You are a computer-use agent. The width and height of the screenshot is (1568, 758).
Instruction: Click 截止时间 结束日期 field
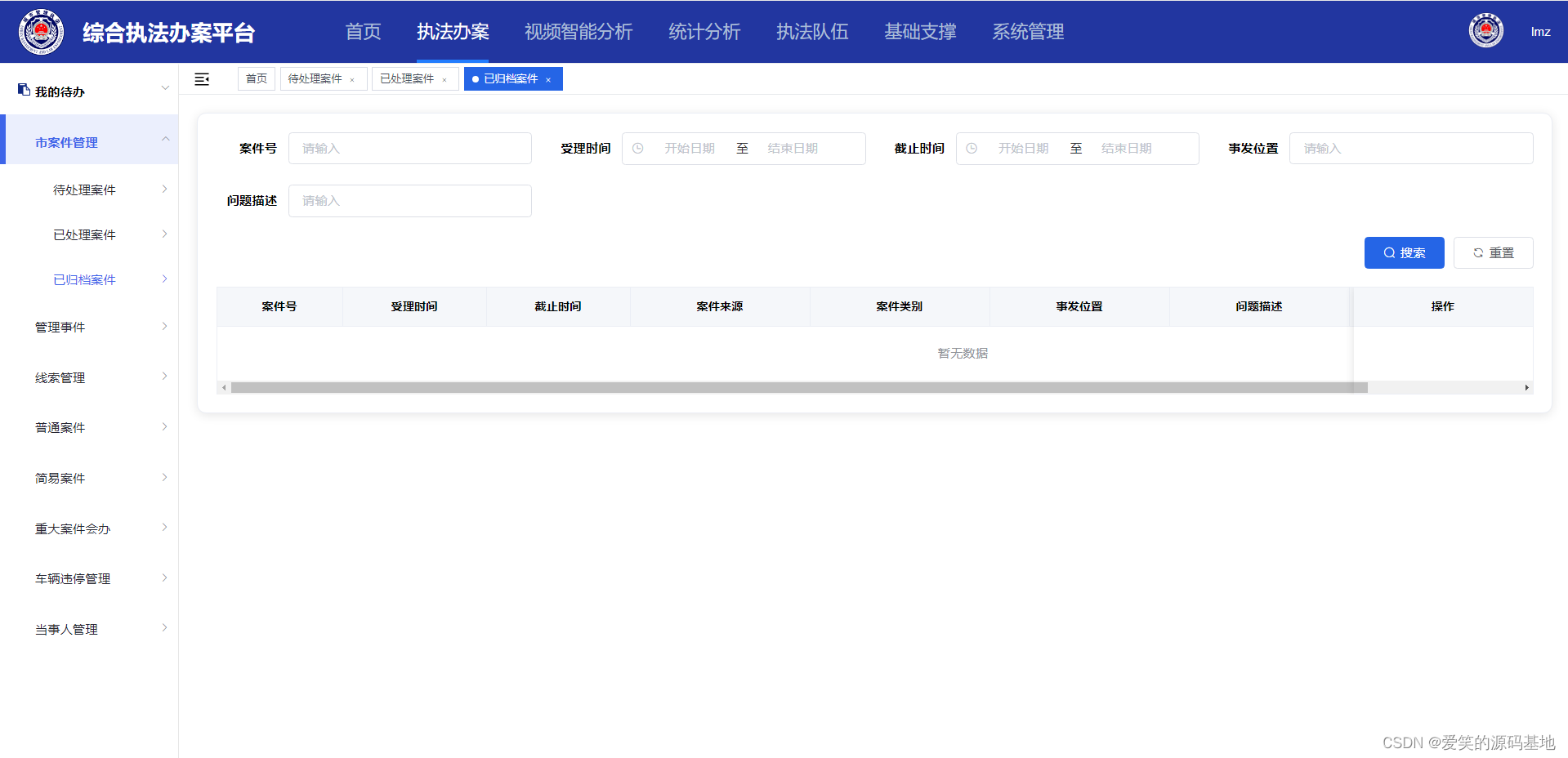[x=1127, y=149]
